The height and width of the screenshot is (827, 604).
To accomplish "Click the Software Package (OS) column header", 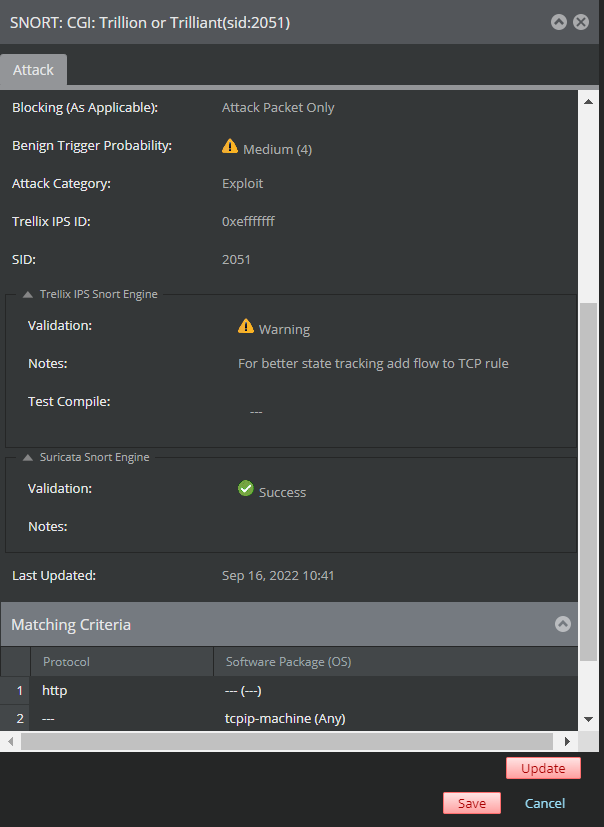I will 396,661.
